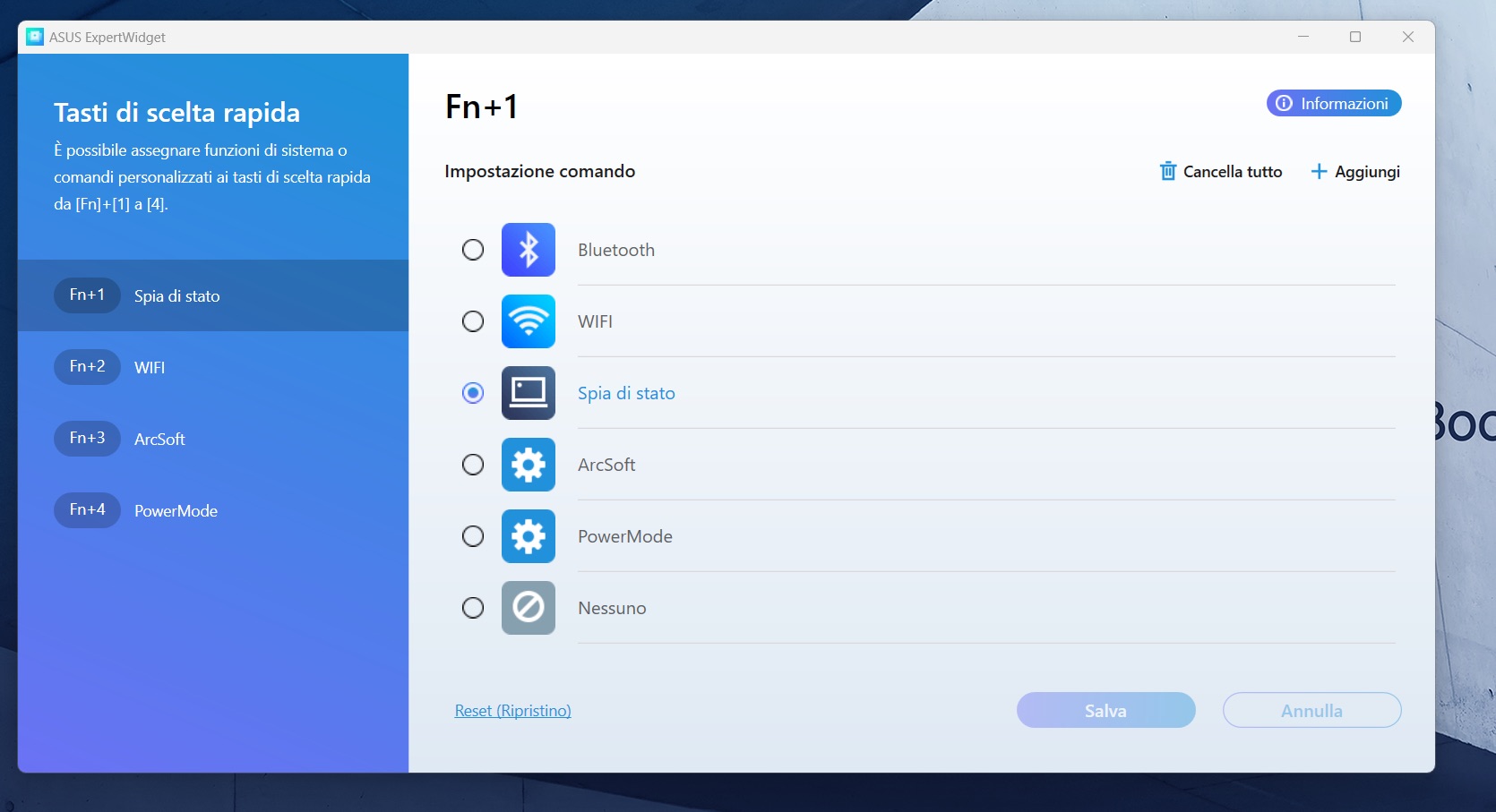Open the Fn+3 ArcSoft shortcut
This screenshot has height=812, width=1496.
click(x=213, y=439)
